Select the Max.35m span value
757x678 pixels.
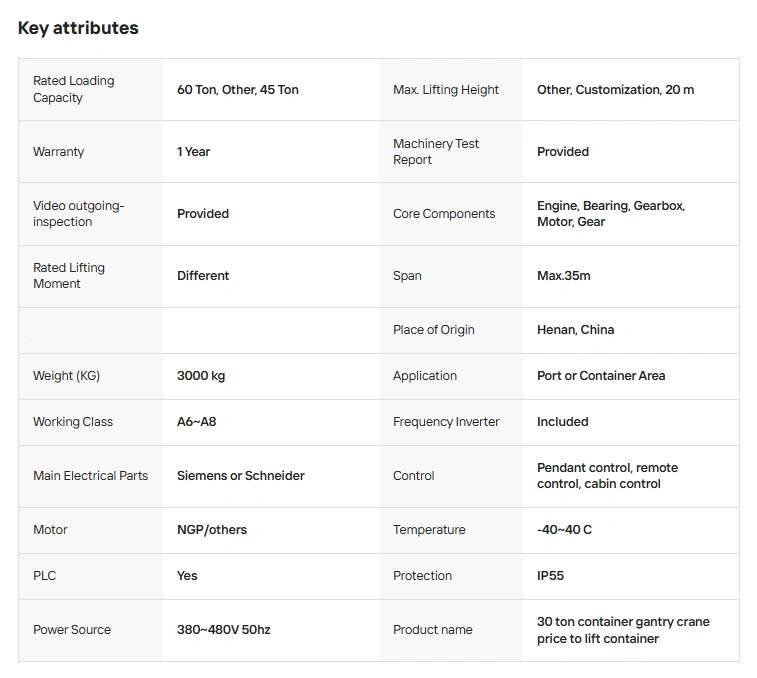click(x=564, y=276)
